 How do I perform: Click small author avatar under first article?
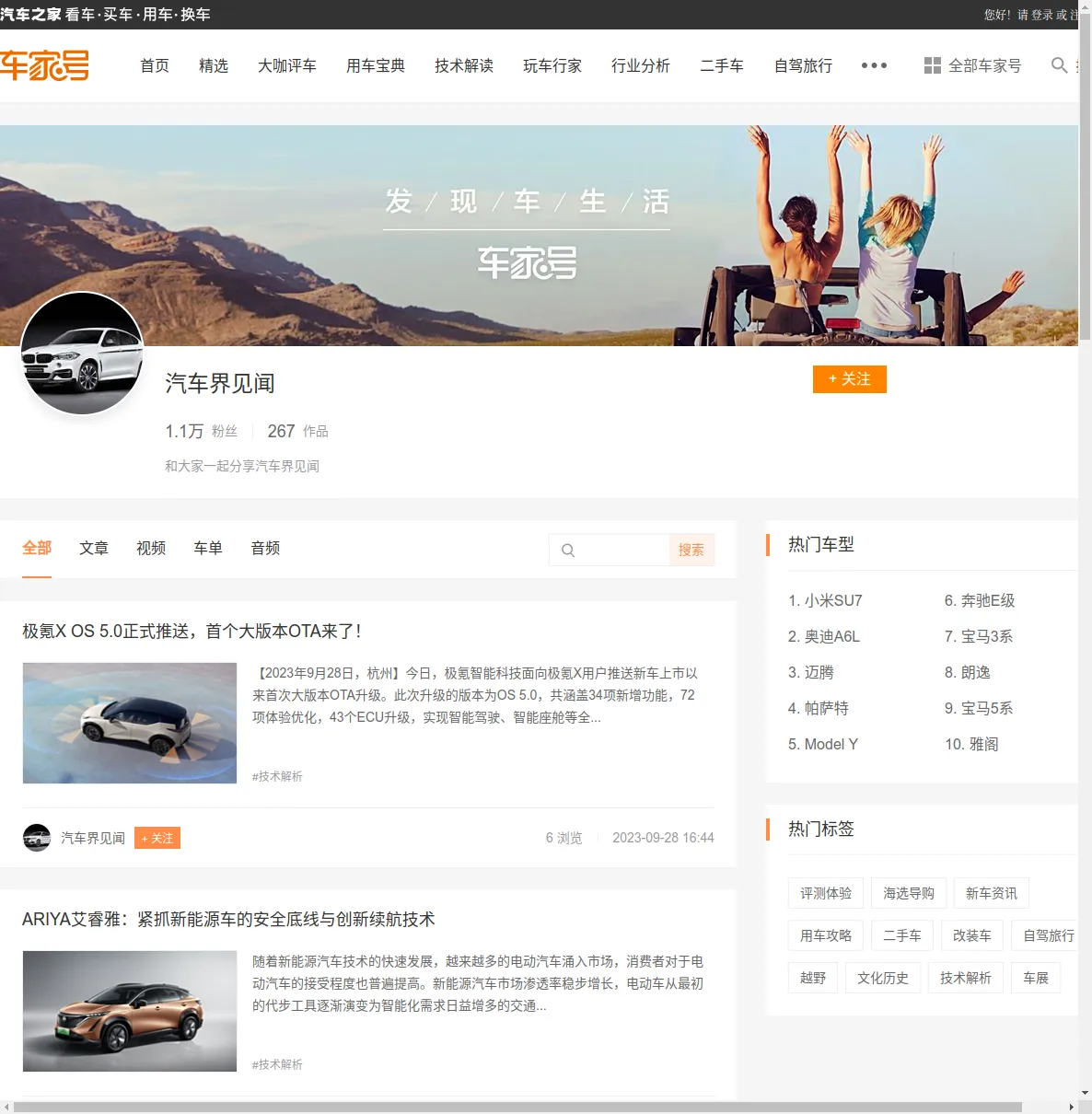(x=37, y=838)
